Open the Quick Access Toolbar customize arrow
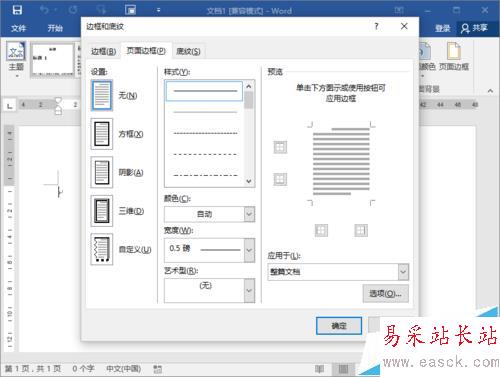500x377 pixels. (158, 10)
